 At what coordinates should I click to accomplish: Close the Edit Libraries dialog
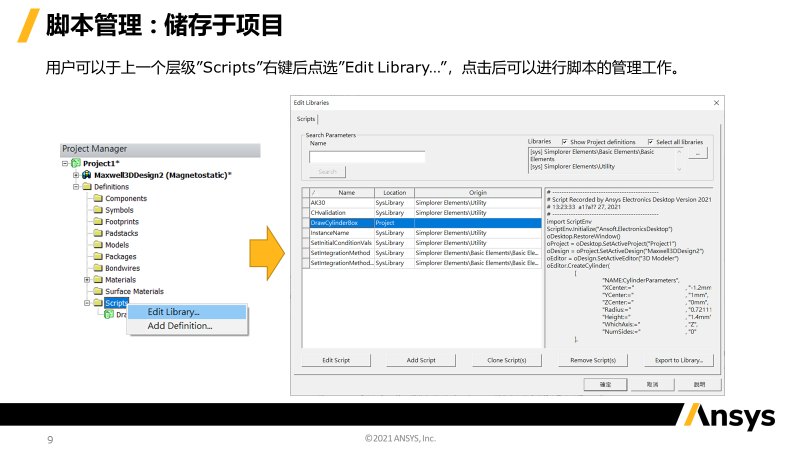[x=716, y=103]
